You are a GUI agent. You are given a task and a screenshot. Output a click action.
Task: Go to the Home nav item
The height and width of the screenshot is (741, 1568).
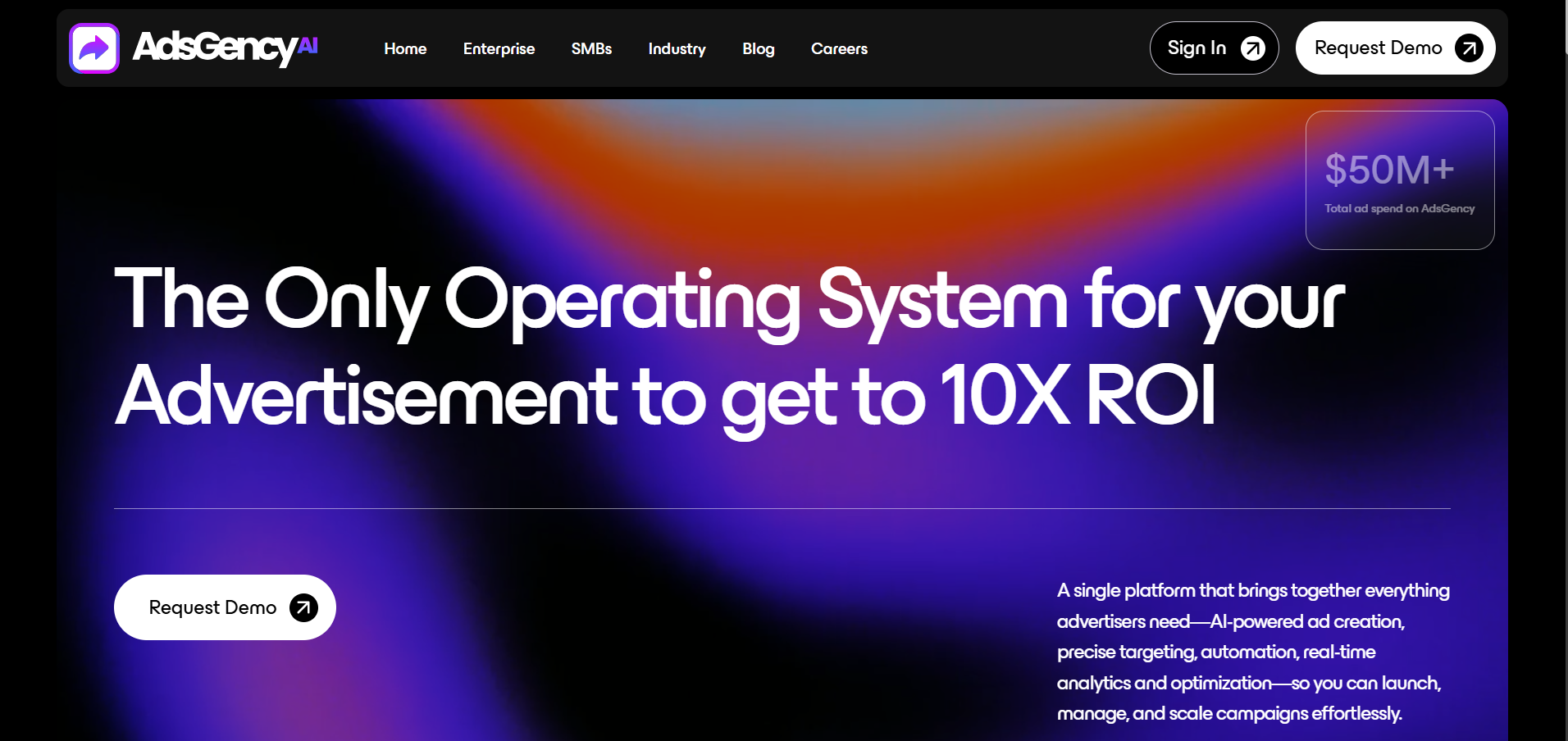click(x=405, y=49)
